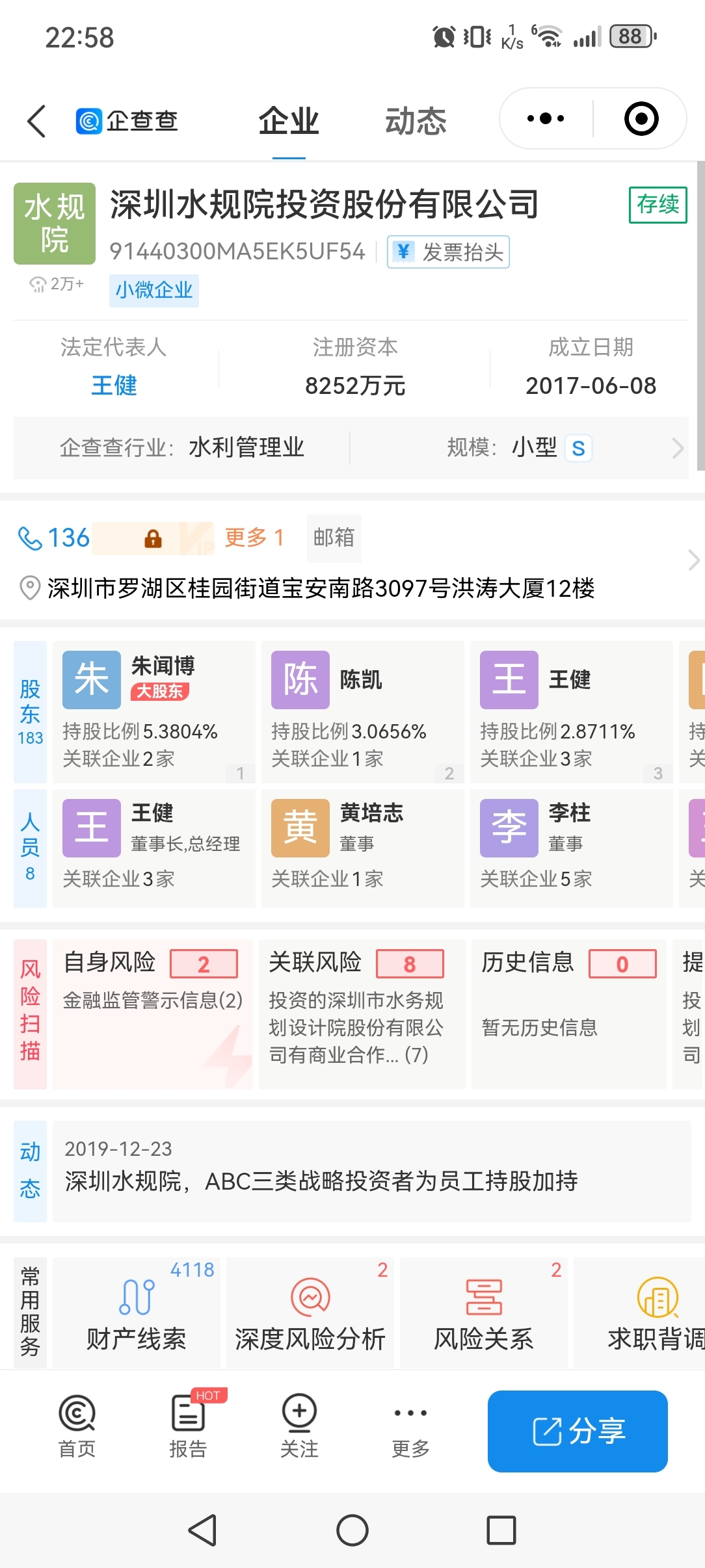Tap establishment date 2017-06-08
Screen dimensions: 705x1568
[x=591, y=386]
